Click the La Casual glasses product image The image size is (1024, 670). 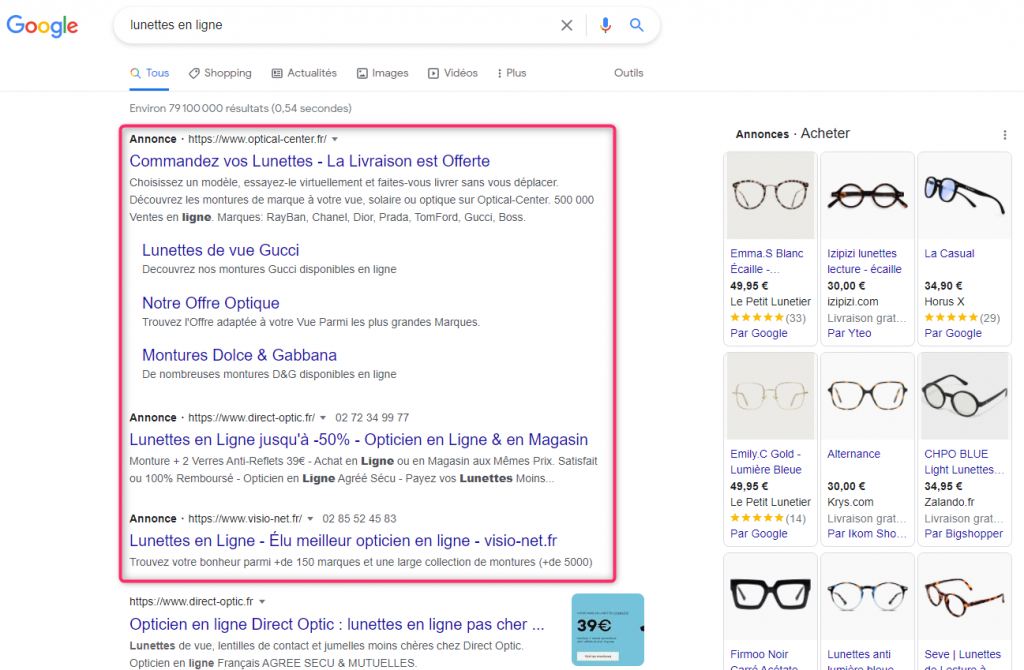coord(965,196)
